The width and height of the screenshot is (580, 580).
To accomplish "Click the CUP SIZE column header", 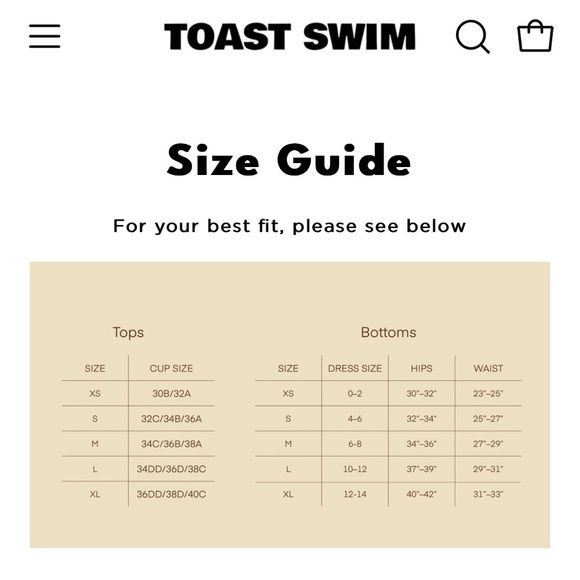I will pyautogui.click(x=171, y=368).
